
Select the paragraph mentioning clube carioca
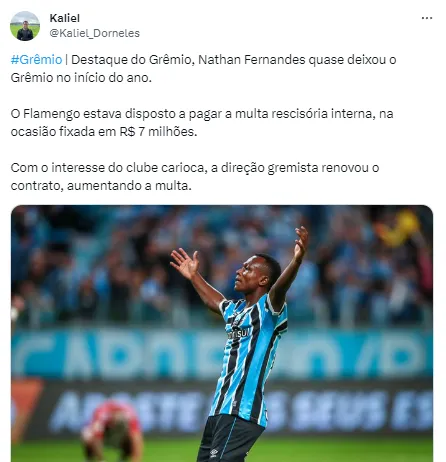pos(195,177)
